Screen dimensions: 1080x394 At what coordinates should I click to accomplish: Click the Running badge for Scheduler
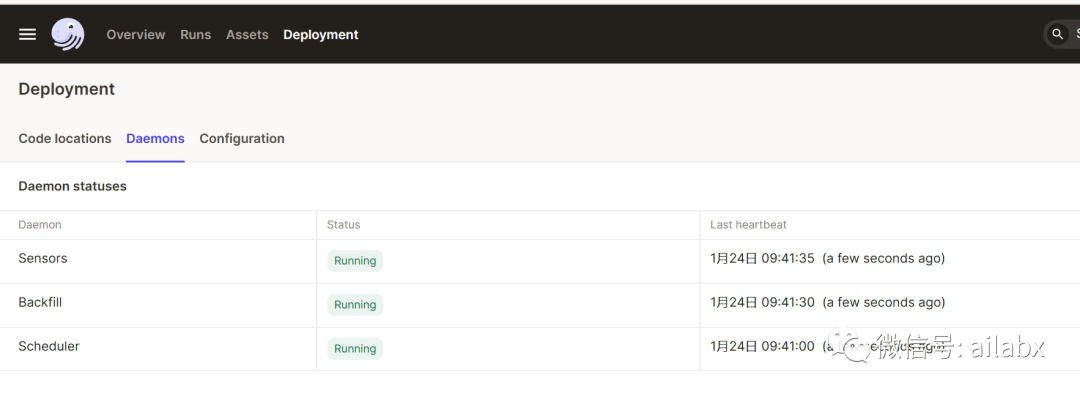tap(355, 349)
